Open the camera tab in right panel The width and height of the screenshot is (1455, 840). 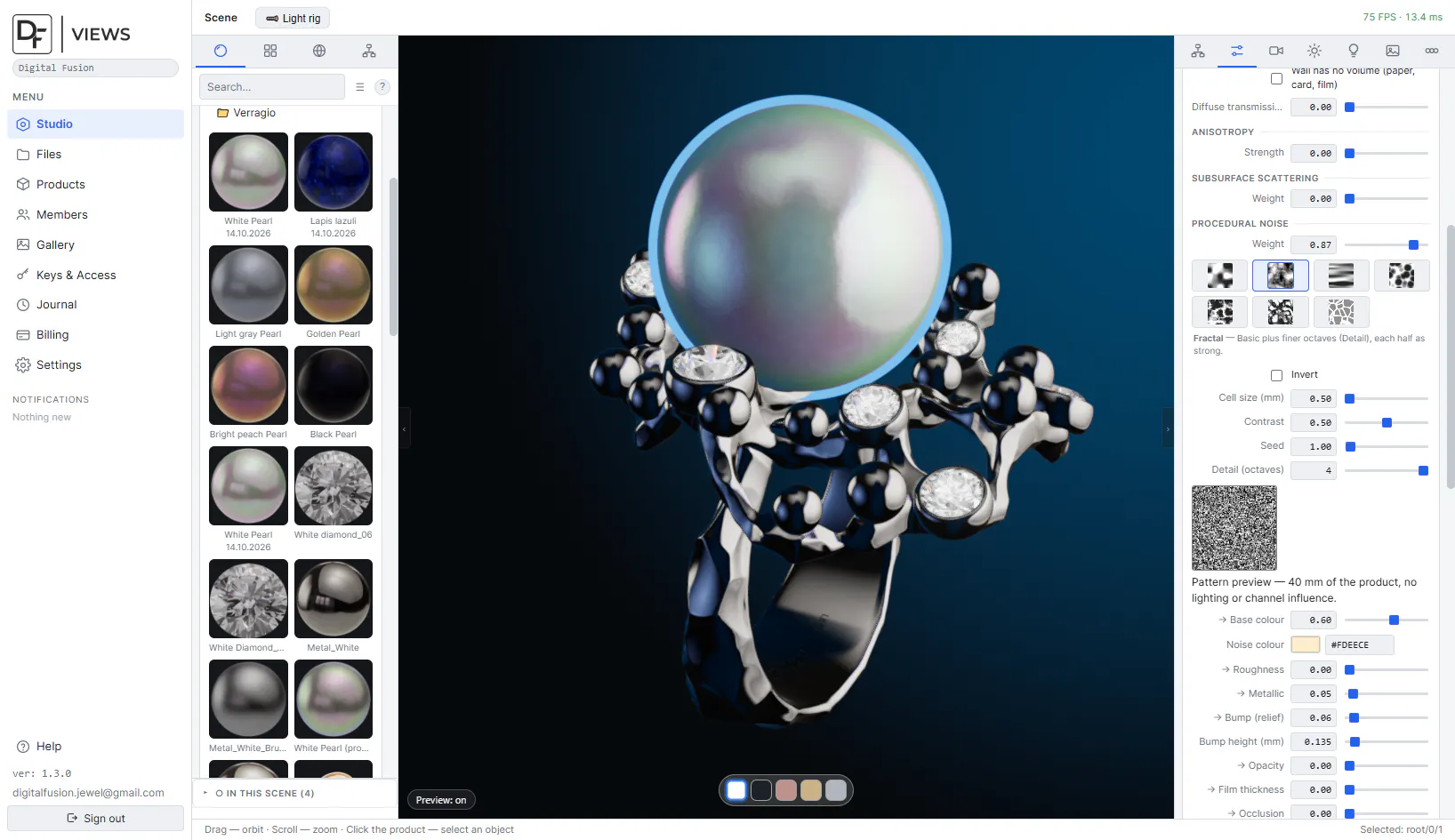1276,51
